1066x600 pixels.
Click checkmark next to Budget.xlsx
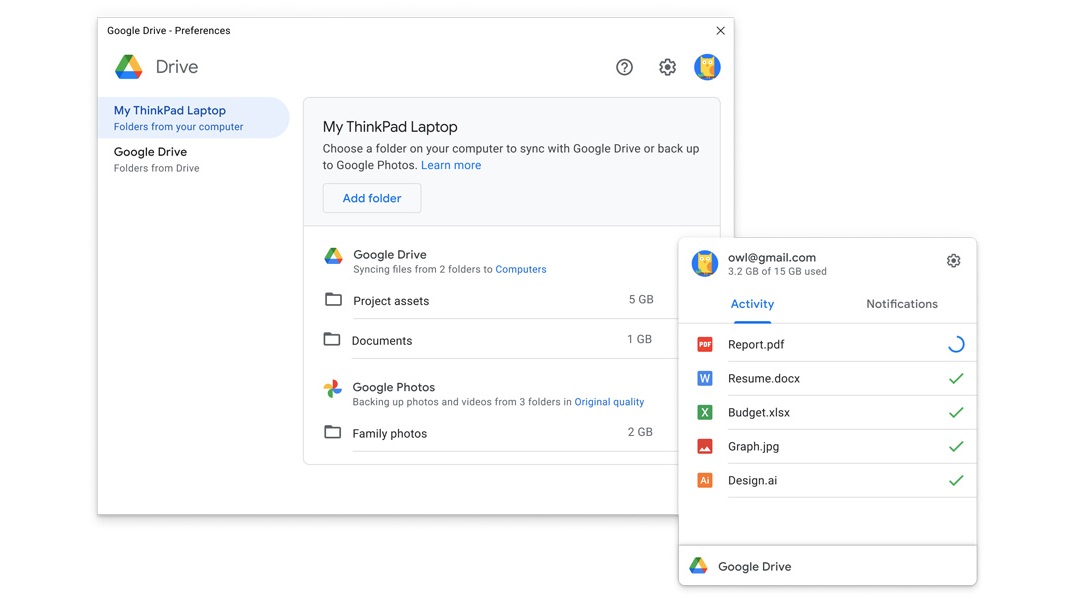(956, 412)
